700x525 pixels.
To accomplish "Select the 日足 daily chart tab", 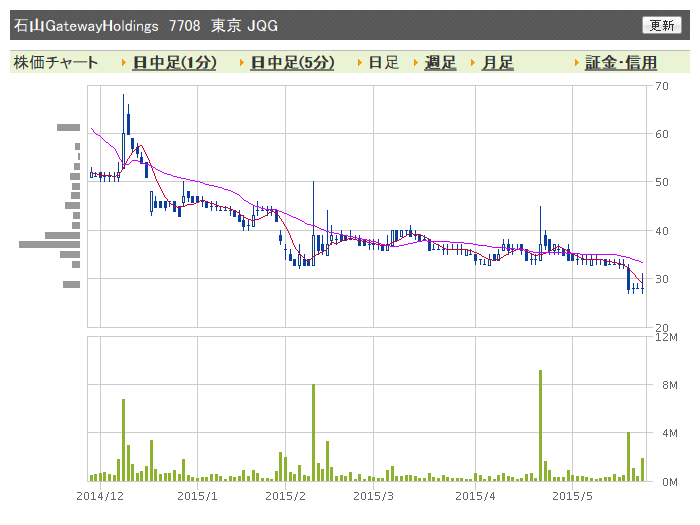I will coord(383,62).
